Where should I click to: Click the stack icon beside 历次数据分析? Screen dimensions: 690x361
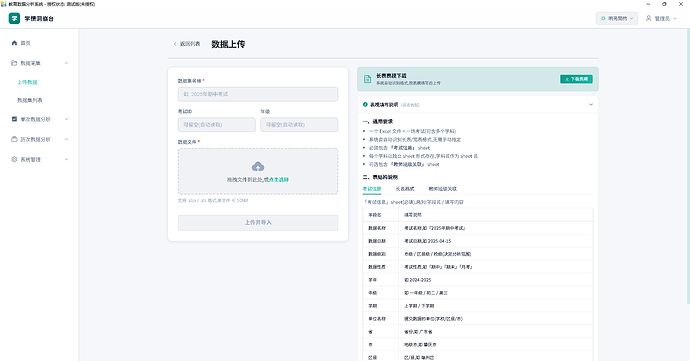(x=14, y=139)
